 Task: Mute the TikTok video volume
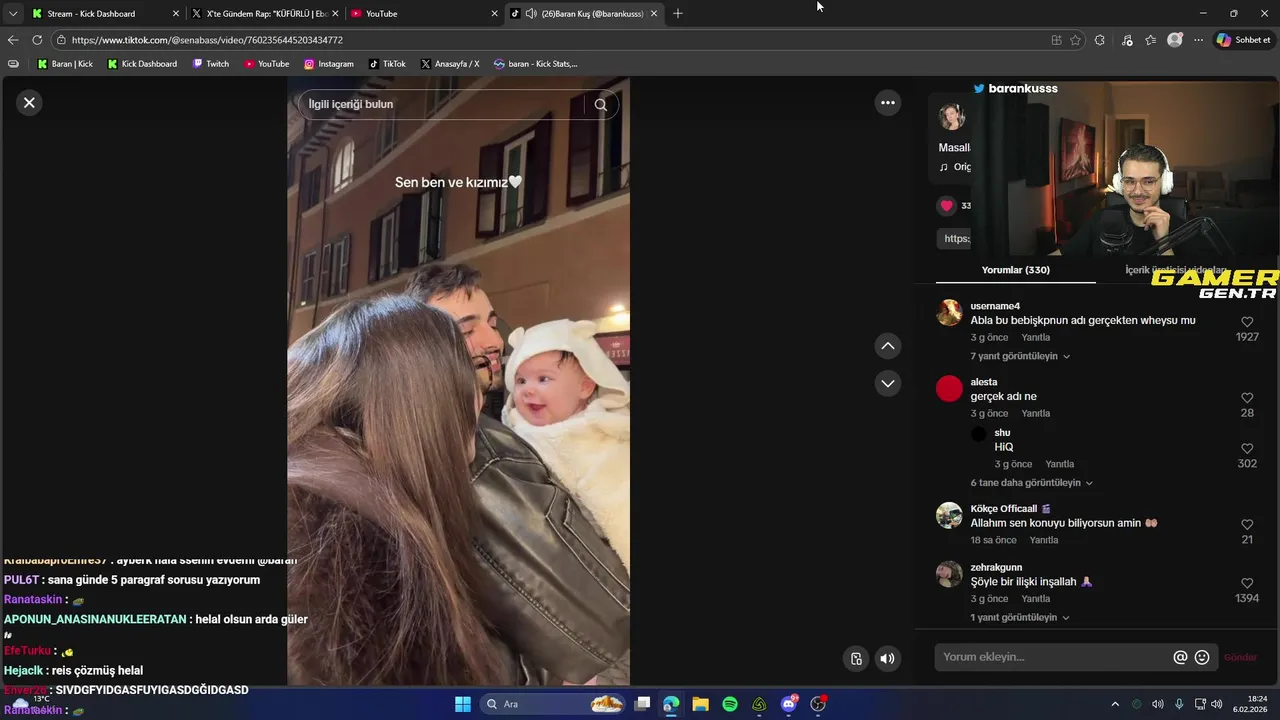tap(887, 658)
